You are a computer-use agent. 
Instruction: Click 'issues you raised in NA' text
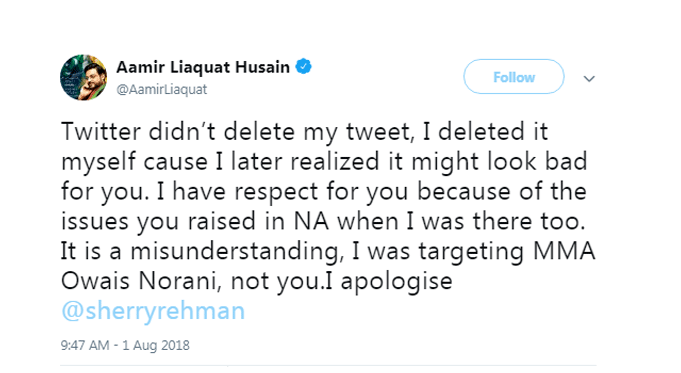point(195,221)
